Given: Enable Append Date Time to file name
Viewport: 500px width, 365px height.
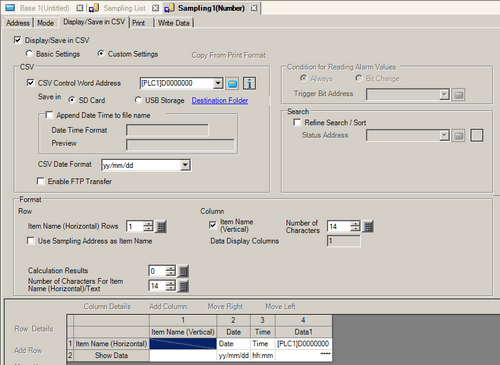Looking at the screenshot, I should tap(49, 115).
